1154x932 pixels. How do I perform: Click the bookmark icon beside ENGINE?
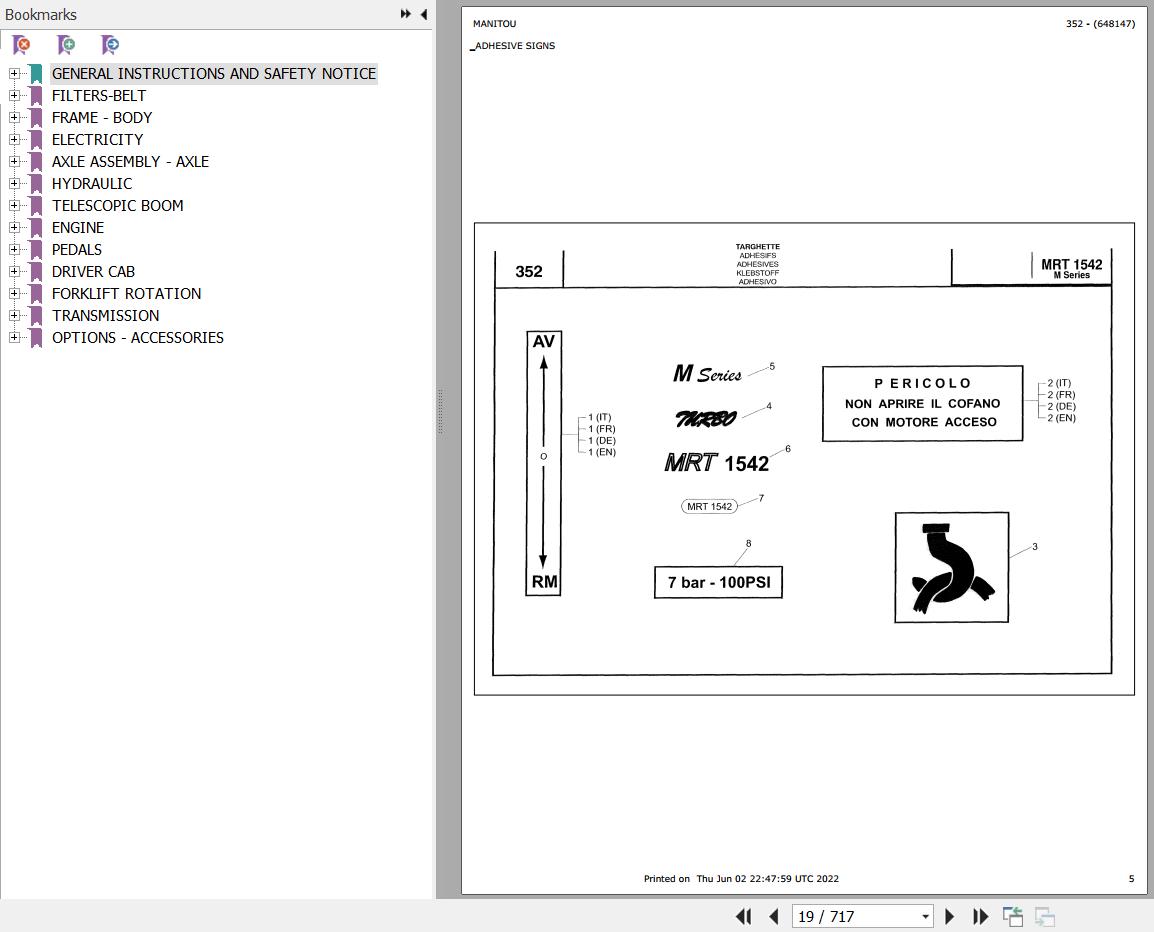click(x=35, y=227)
